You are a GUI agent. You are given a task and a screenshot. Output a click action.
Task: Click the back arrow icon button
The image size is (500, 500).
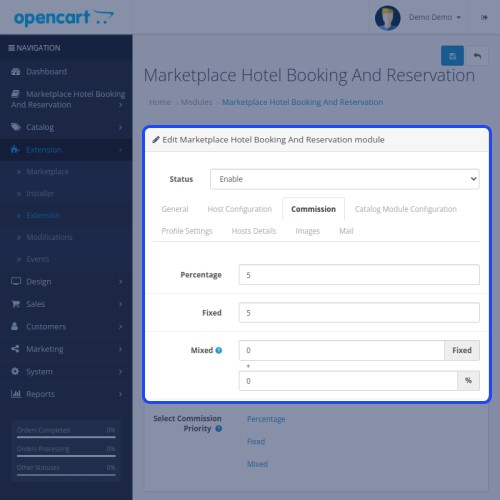pos(477,56)
